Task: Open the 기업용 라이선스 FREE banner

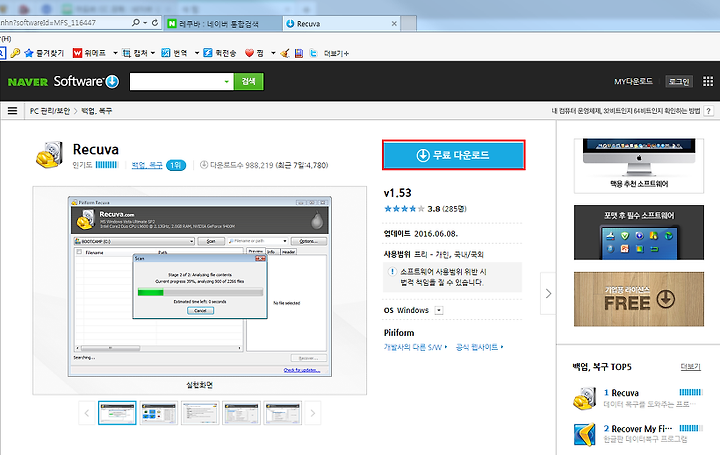Action: tap(639, 299)
